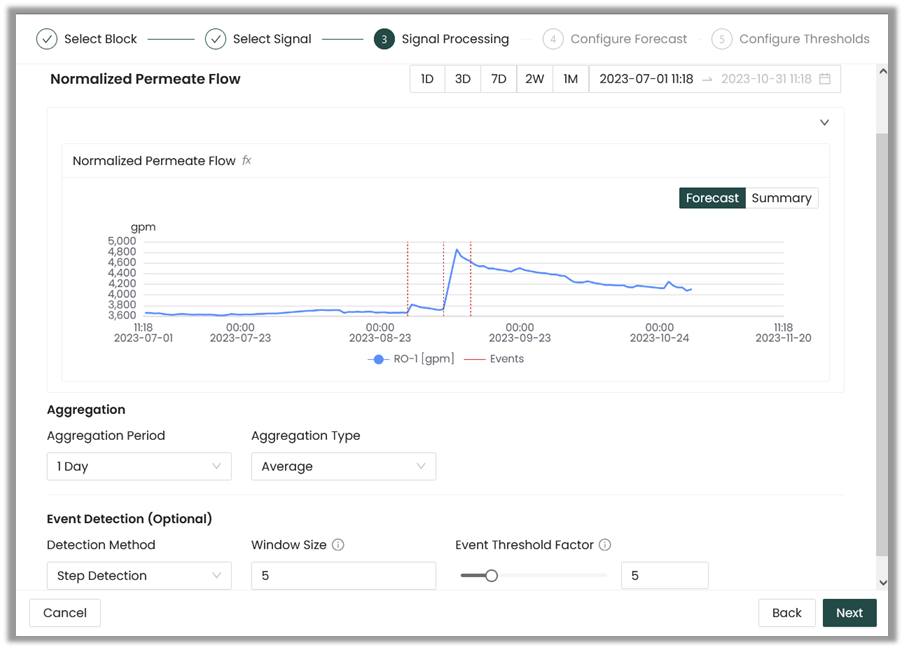Click the Select Signal checkmark step icon
Screen dimensions: 904x649
(215, 39)
